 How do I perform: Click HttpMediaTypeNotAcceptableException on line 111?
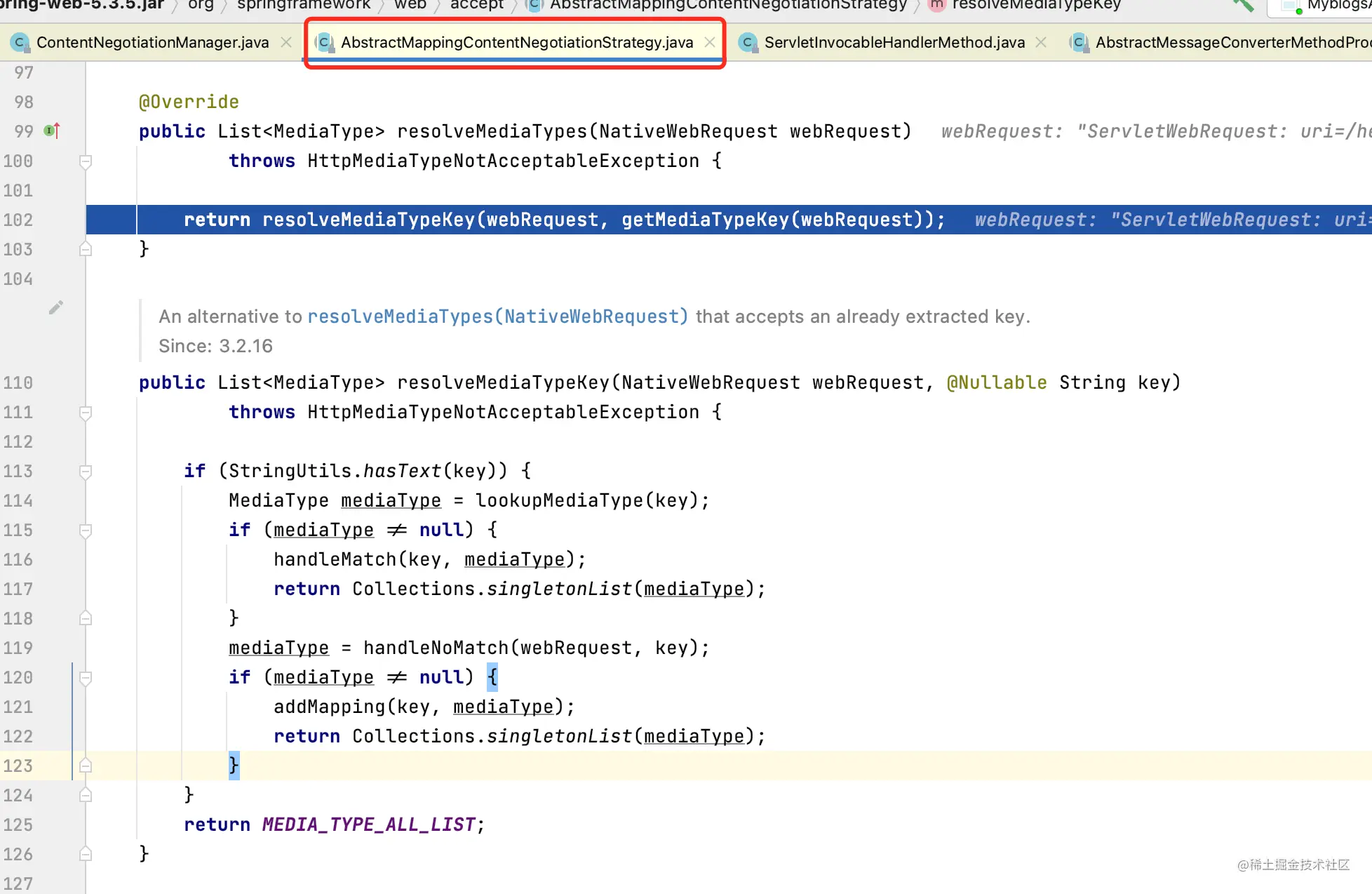[x=503, y=412]
